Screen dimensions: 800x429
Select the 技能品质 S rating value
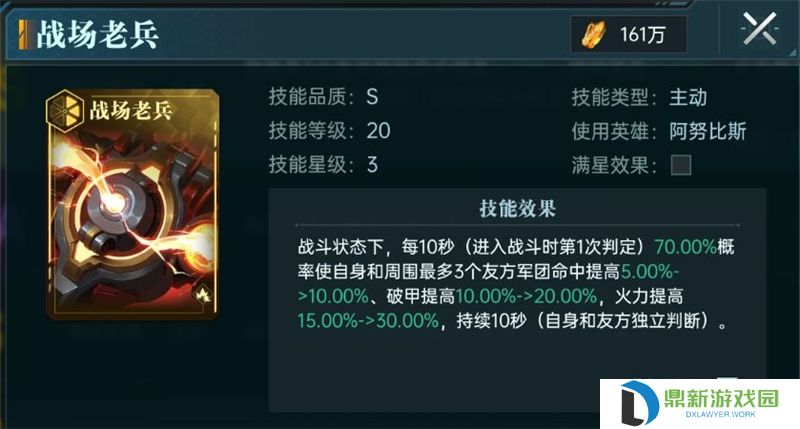[x=372, y=96]
